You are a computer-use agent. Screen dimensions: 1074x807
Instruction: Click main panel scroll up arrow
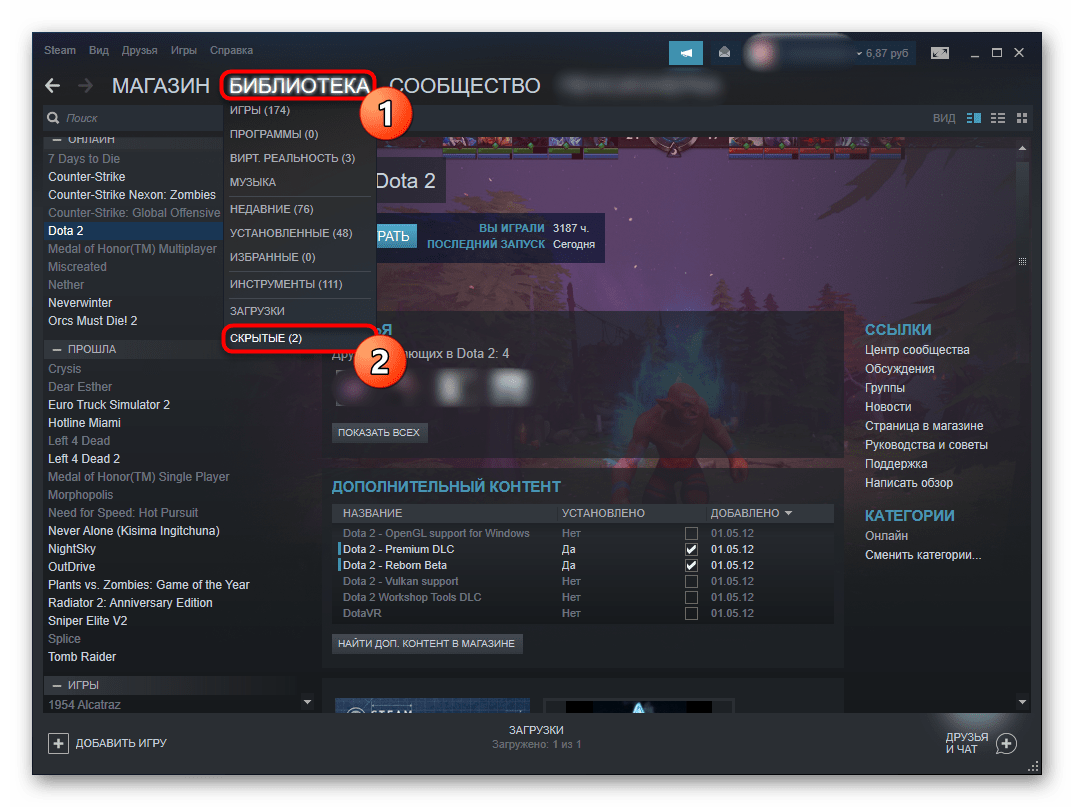click(1022, 148)
